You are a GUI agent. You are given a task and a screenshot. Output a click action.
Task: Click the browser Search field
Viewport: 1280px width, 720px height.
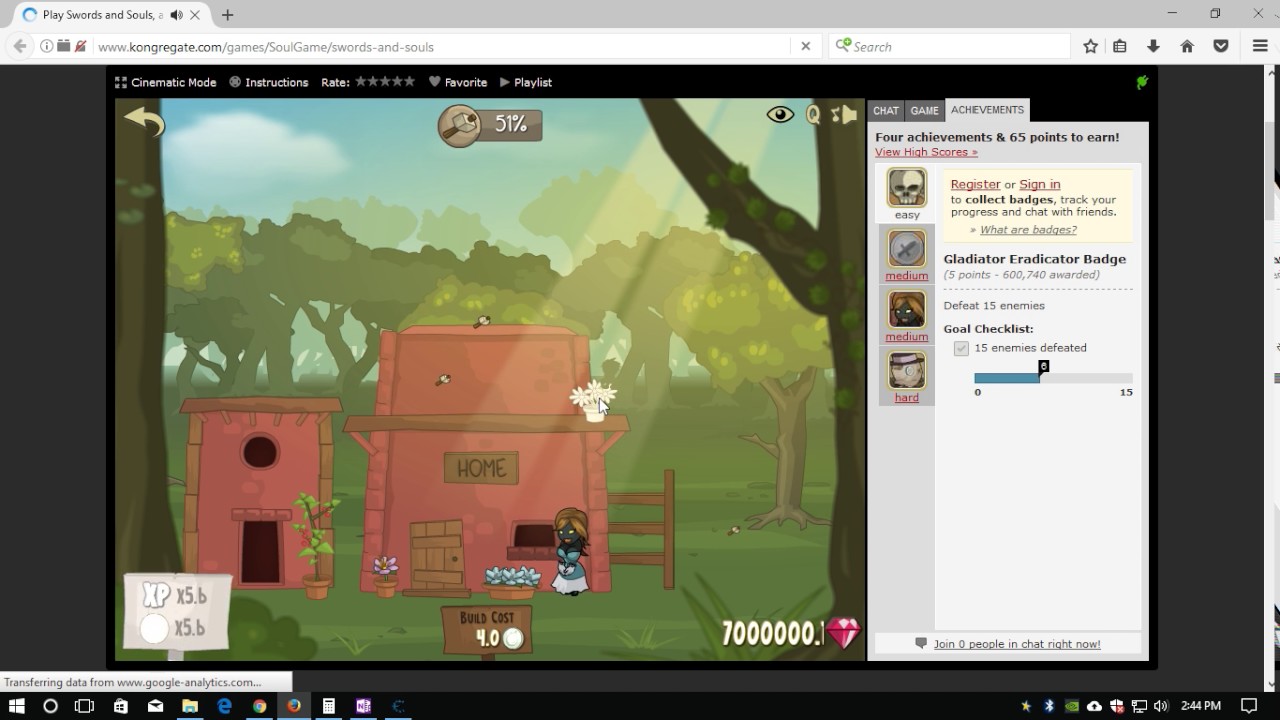point(950,46)
